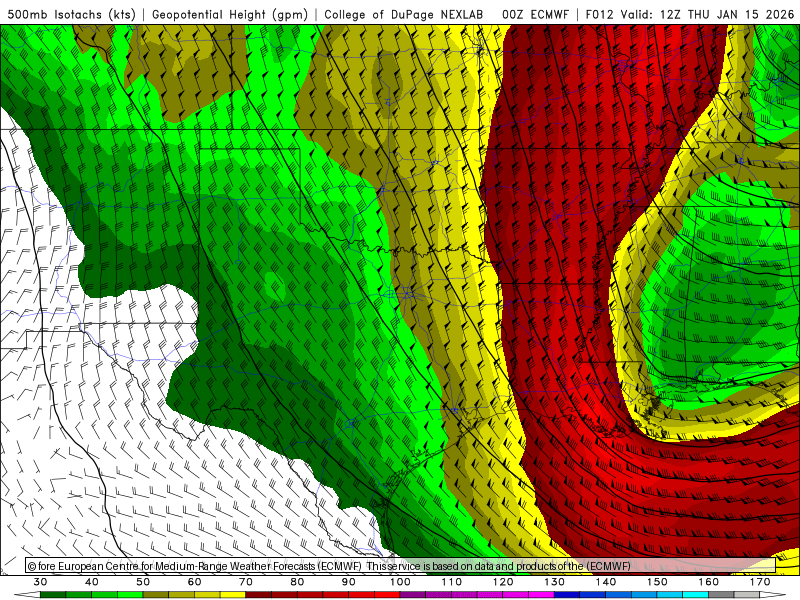Click the '160' legend value
The image size is (800, 600).
[x=709, y=582]
